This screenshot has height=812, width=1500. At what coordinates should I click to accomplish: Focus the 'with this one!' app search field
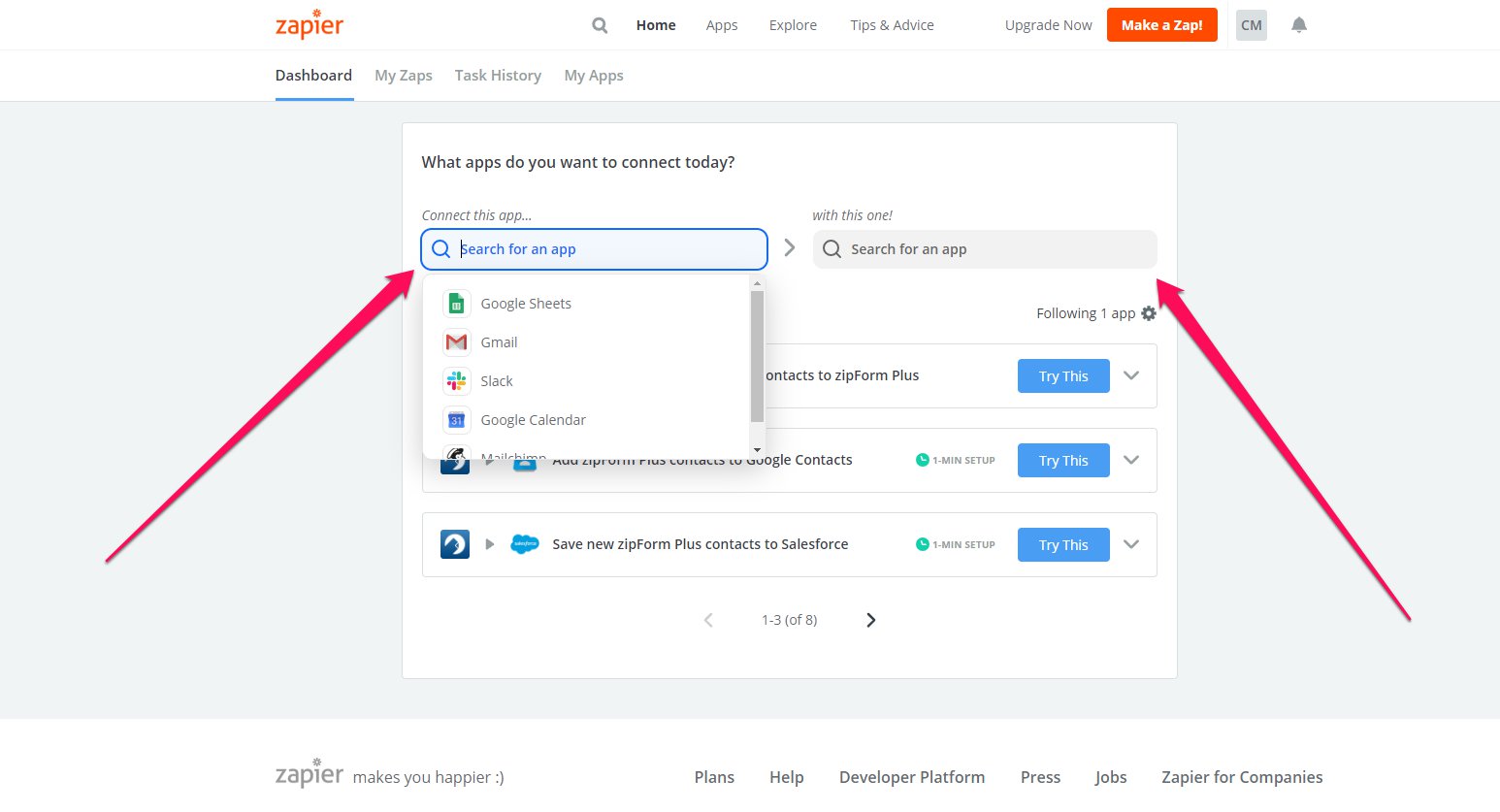(985, 249)
